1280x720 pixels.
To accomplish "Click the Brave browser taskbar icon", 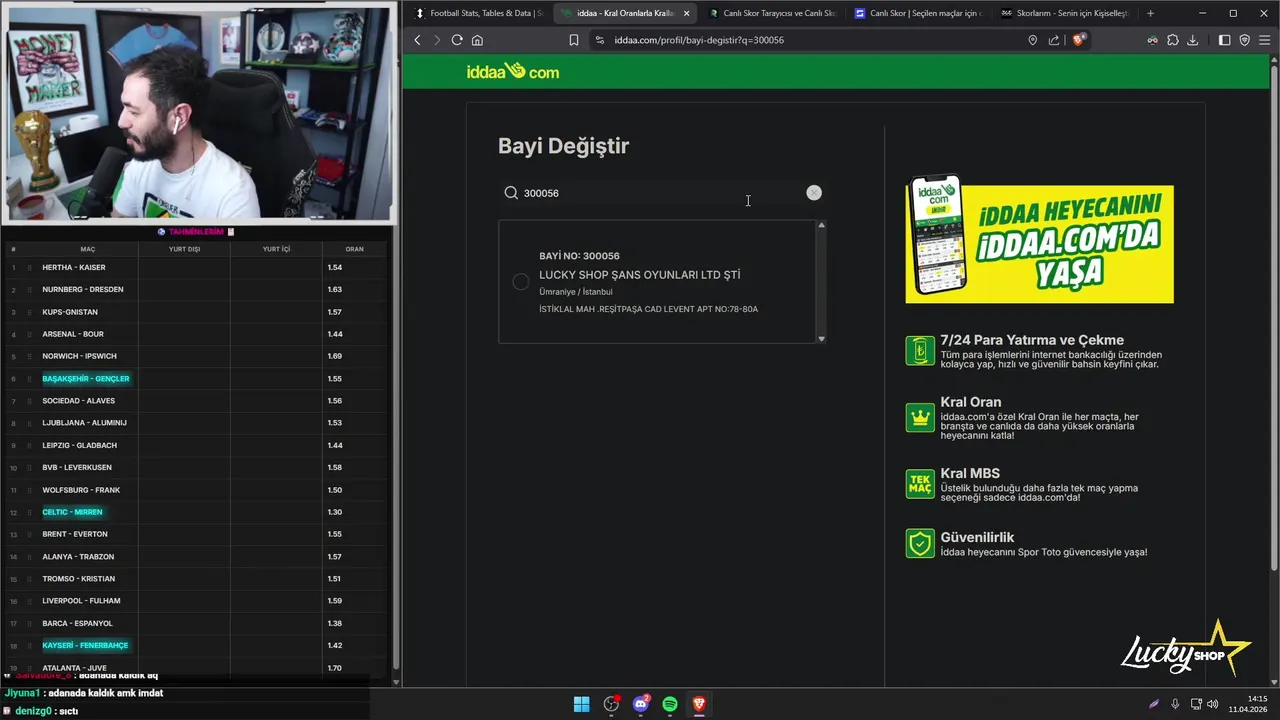I will (x=699, y=704).
